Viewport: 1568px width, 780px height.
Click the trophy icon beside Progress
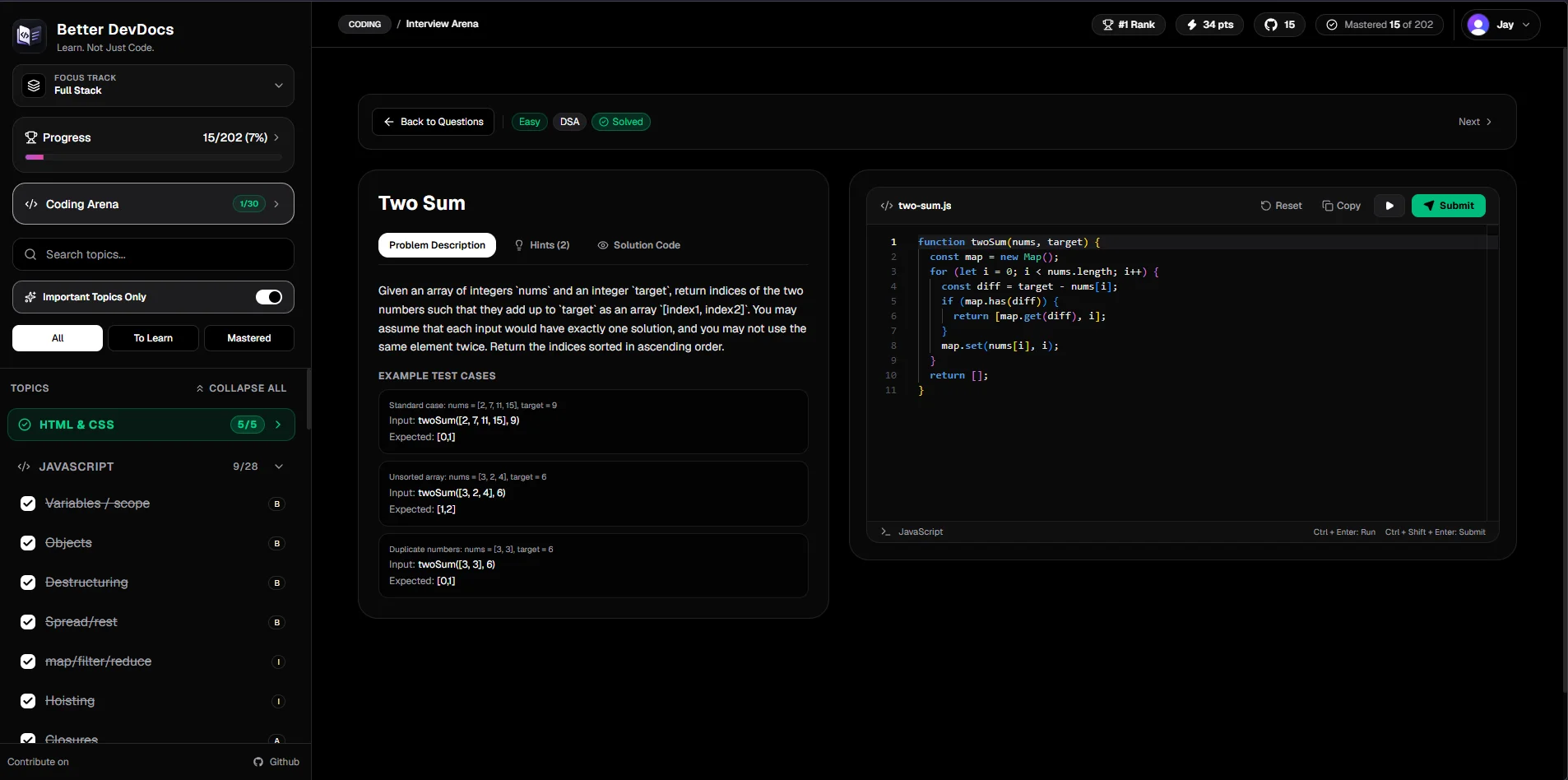click(x=31, y=137)
